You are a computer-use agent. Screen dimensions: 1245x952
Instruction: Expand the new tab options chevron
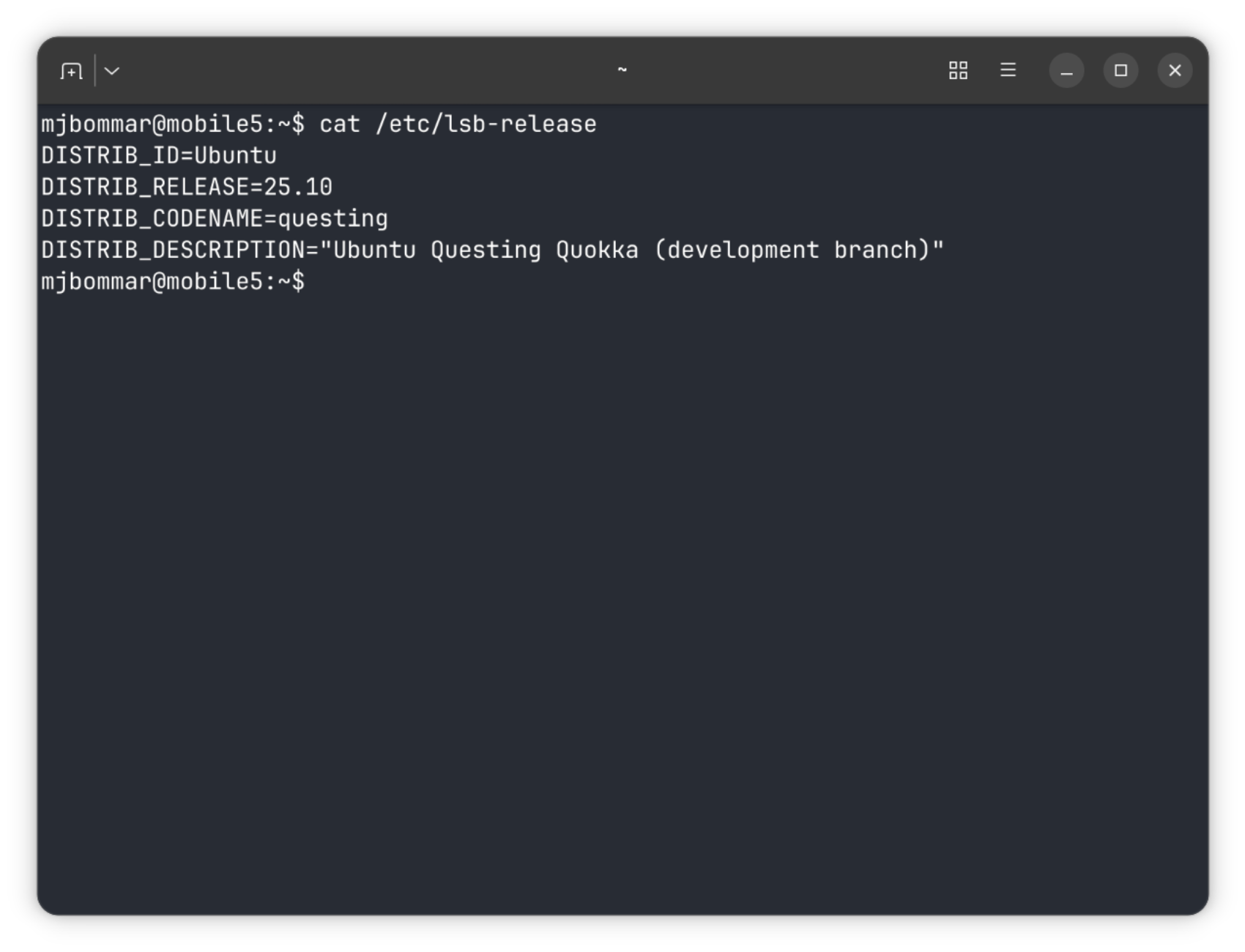(112, 71)
